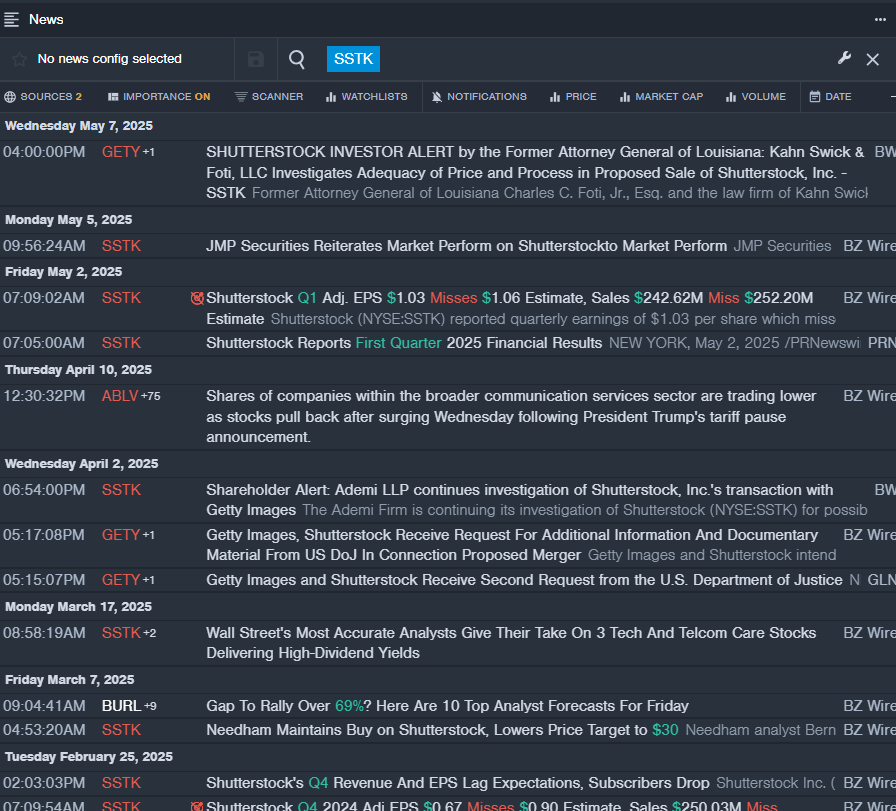Screen dimensions: 896x811
Task: Select the 04:53:20AM timestamp on March 7
Action: [44, 730]
